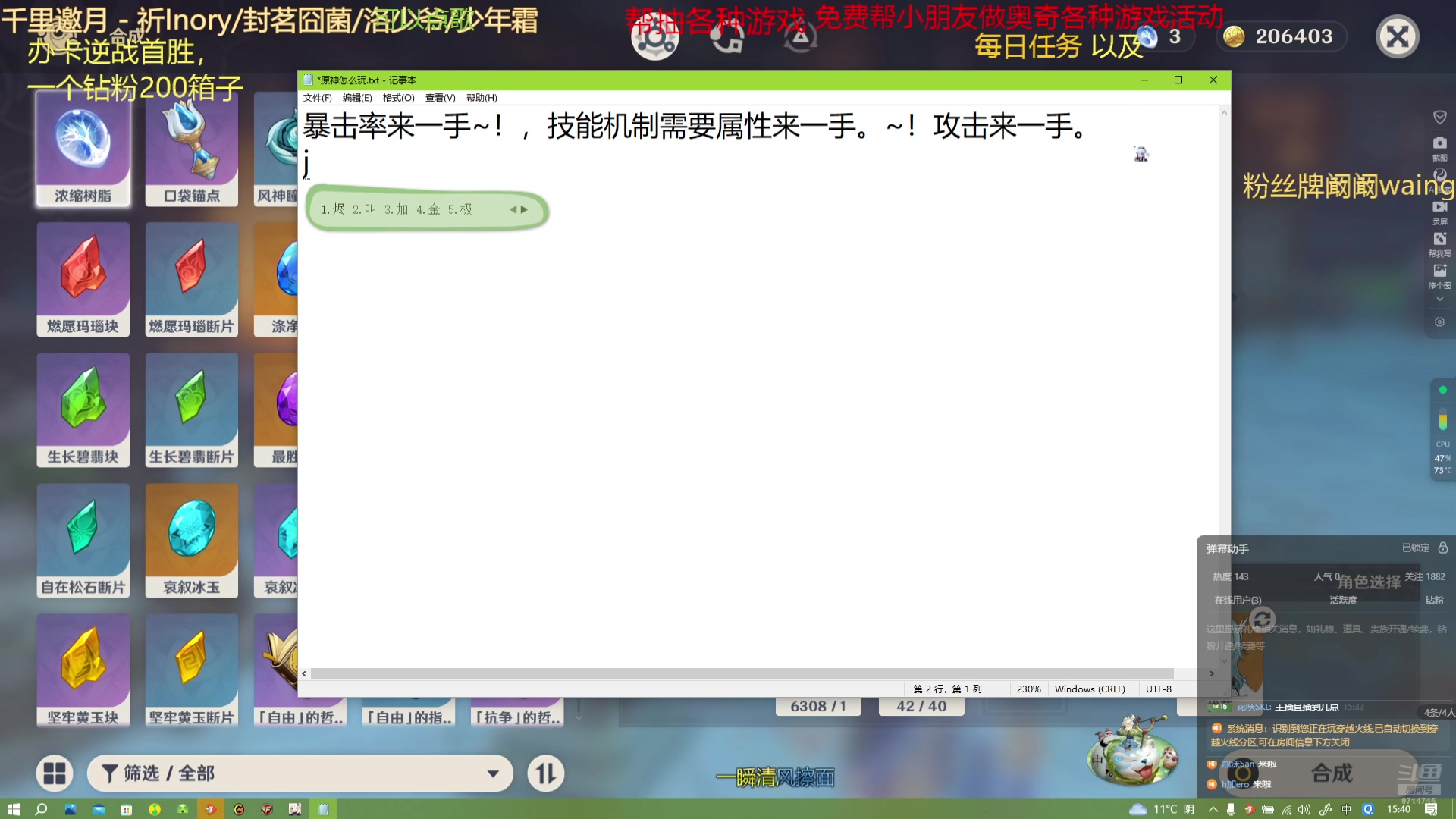This screenshot has width=1456, height=819.
Task: Open side toolbar settings gear
Action: click(1439, 322)
